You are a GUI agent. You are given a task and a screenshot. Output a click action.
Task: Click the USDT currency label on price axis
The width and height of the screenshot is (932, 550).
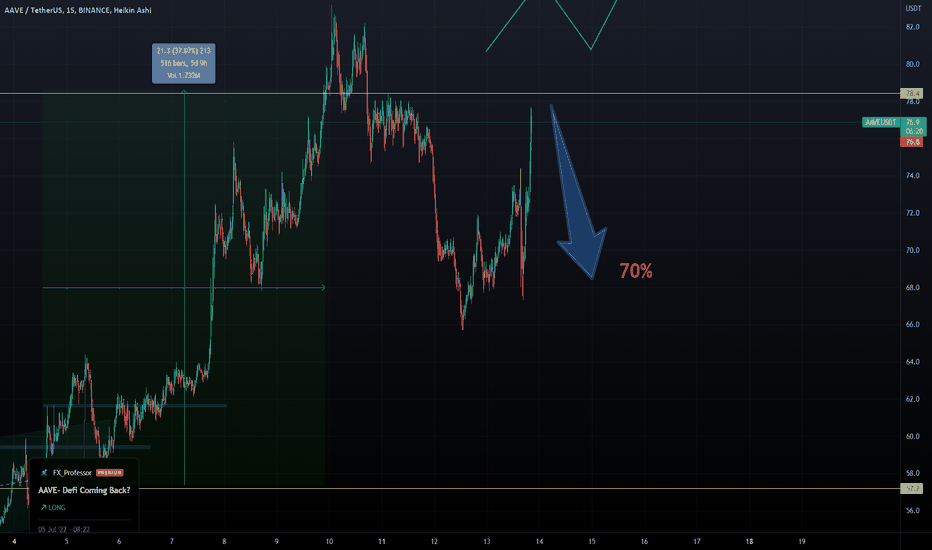(x=913, y=8)
